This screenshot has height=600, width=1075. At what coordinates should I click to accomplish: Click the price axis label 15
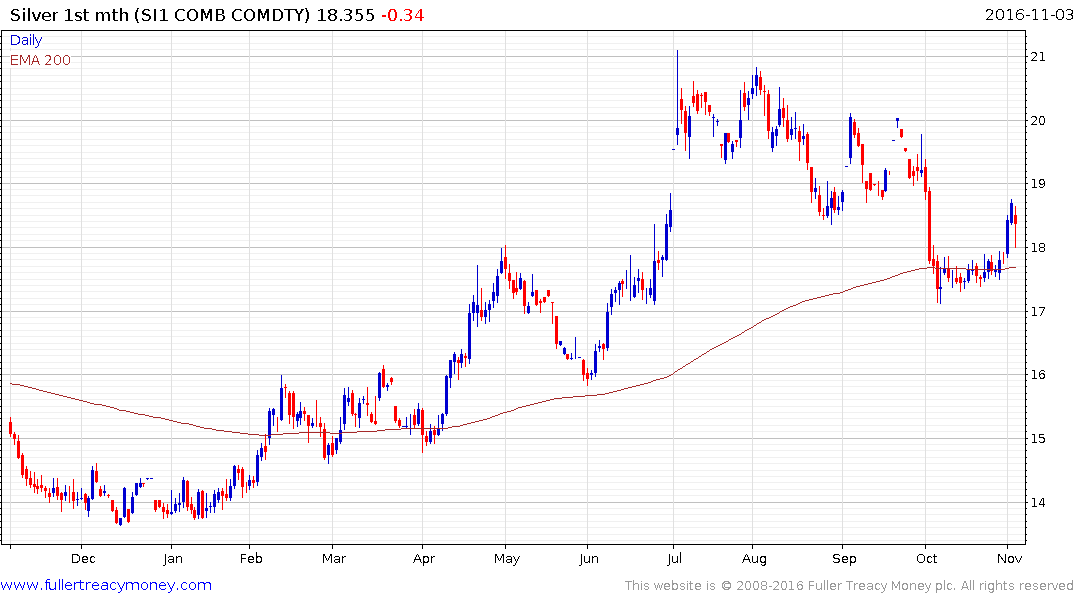[1038, 438]
